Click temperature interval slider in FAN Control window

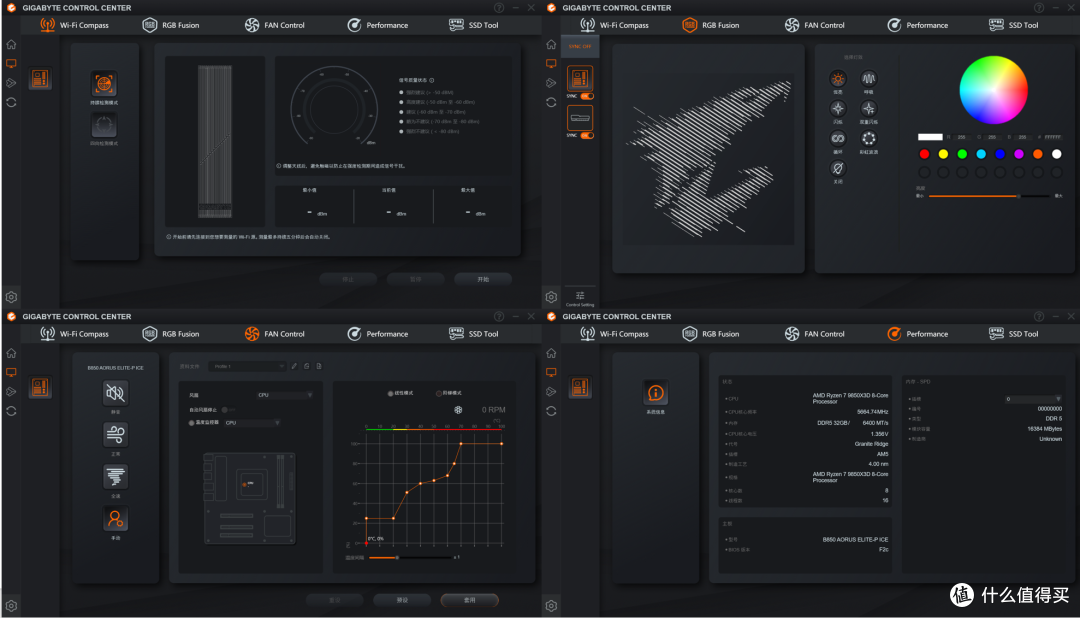(411, 557)
